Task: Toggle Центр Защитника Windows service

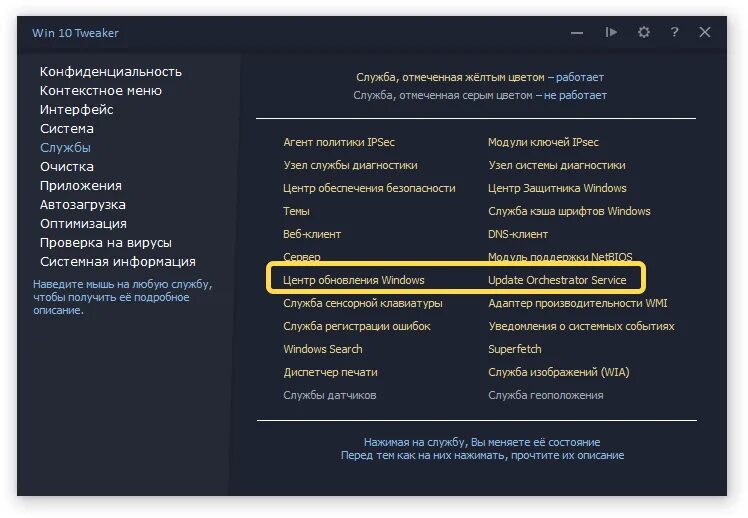Action: pyautogui.click(x=557, y=188)
